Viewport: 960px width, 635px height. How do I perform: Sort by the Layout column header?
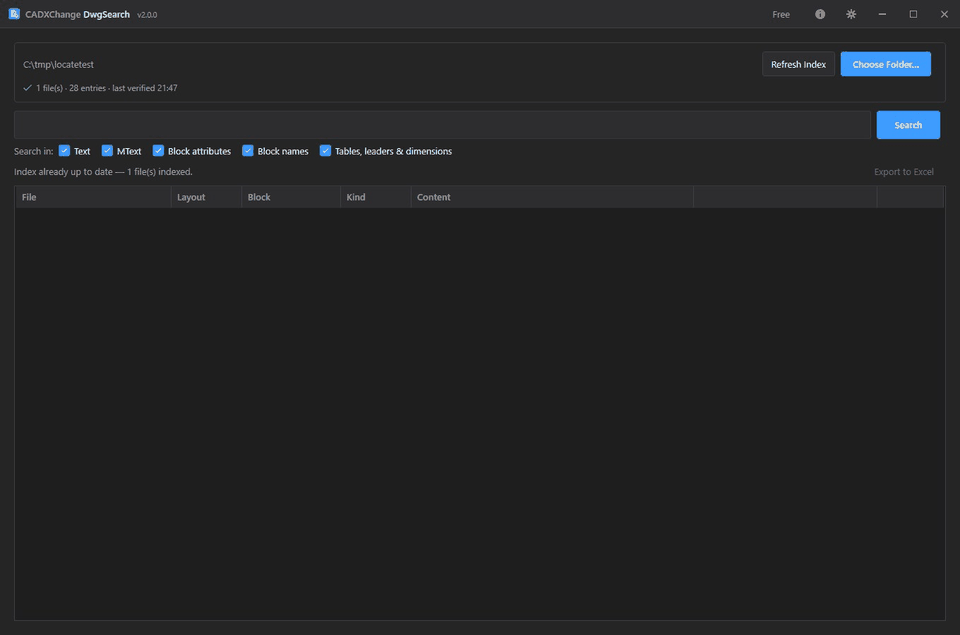coord(206,197)
